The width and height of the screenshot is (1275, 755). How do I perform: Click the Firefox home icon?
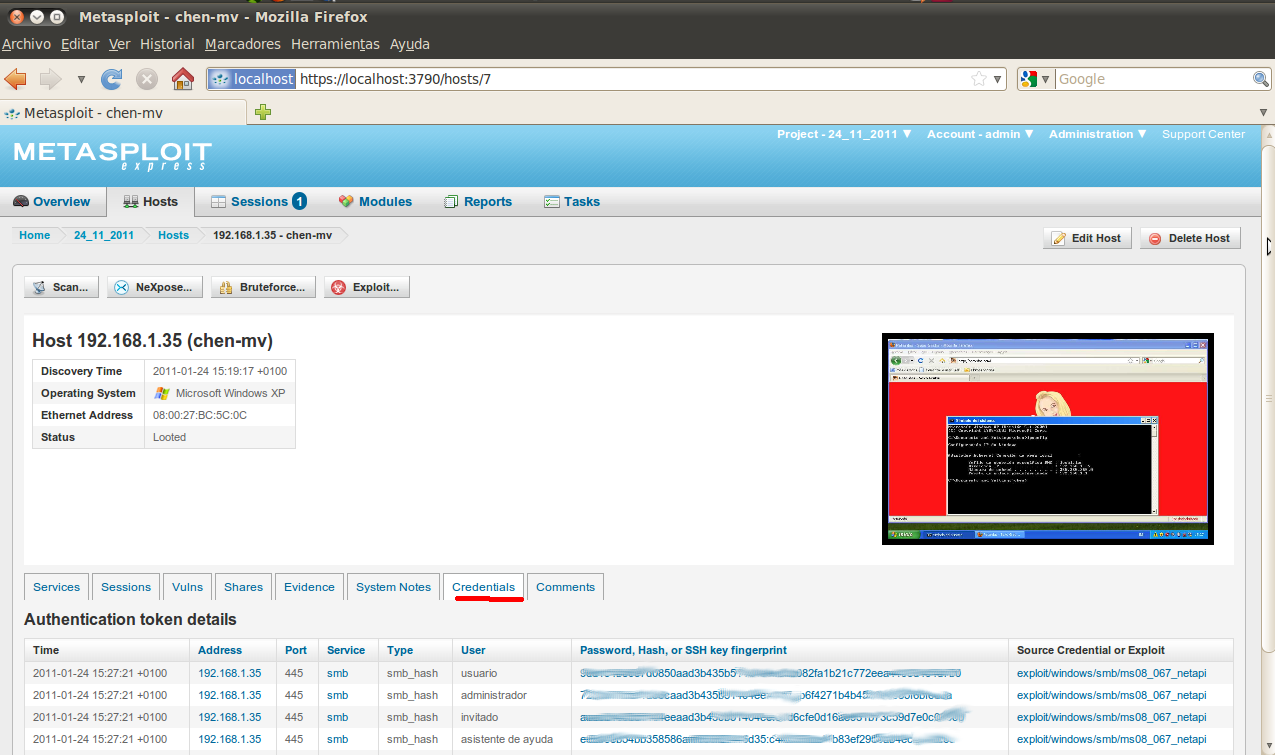pyautogui.click(x=183, y=78)
